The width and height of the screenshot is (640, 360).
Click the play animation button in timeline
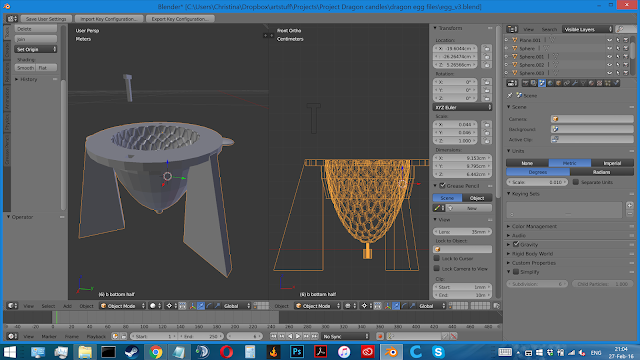(x=298, y=336)
